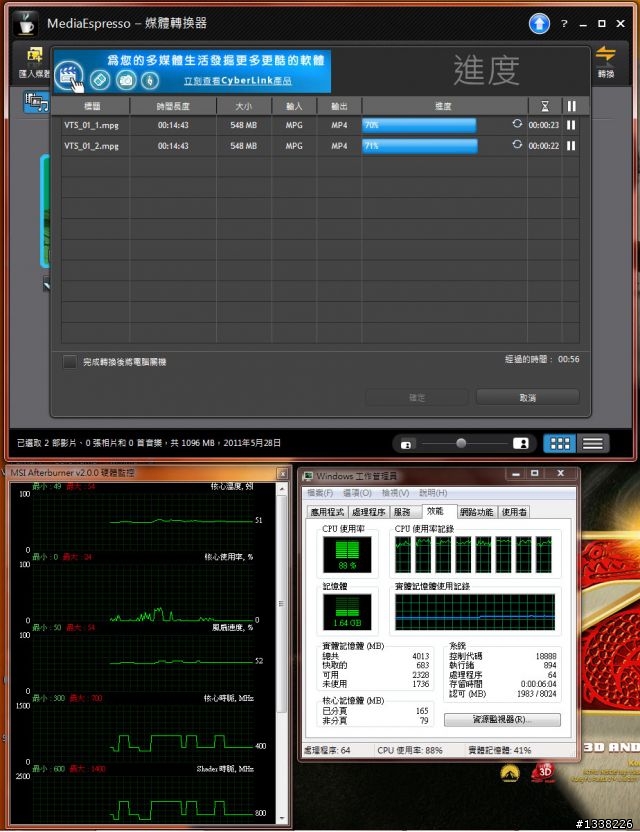
Task: Click the music note icon in CyberLink banner
Action: [x=150, y=80]
